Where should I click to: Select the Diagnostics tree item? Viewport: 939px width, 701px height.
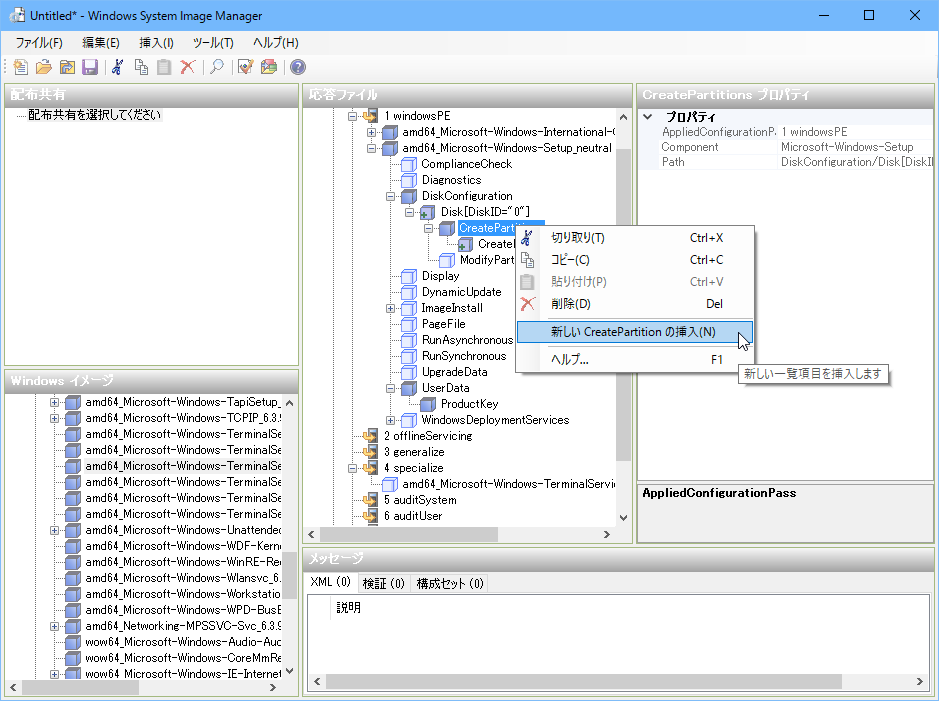452,180
